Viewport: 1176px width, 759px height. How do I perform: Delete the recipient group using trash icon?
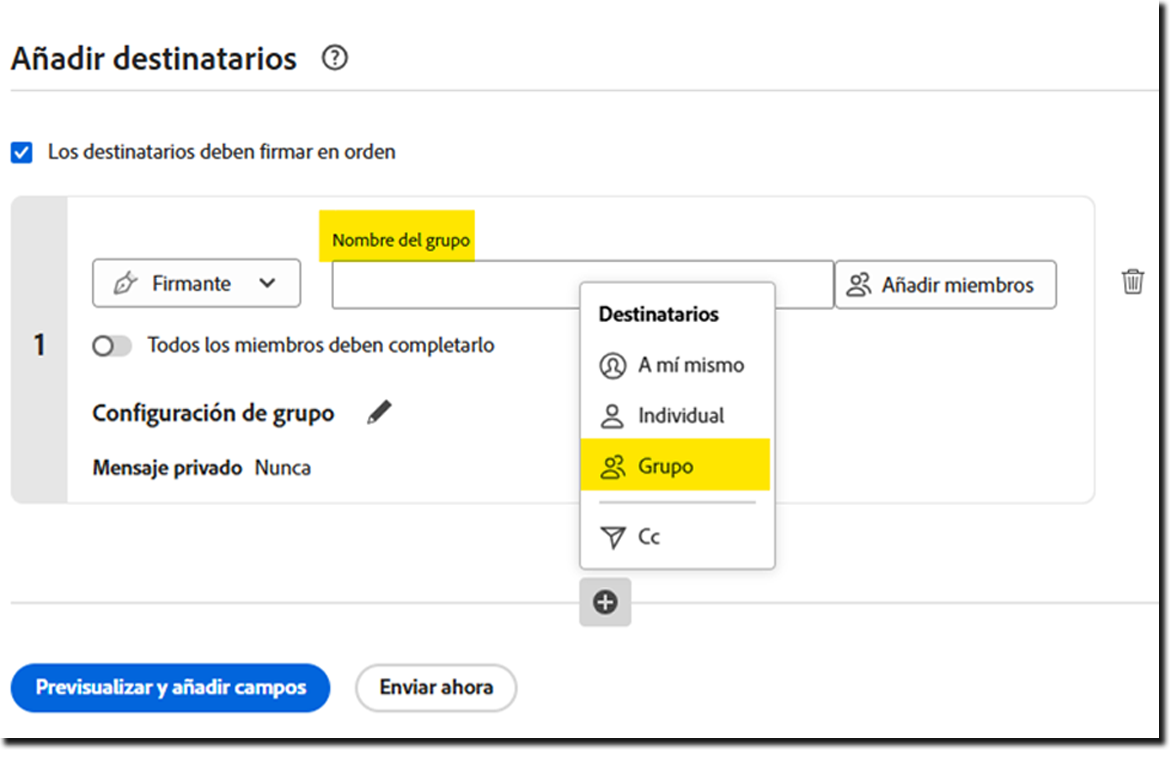tap(1132, 282)
